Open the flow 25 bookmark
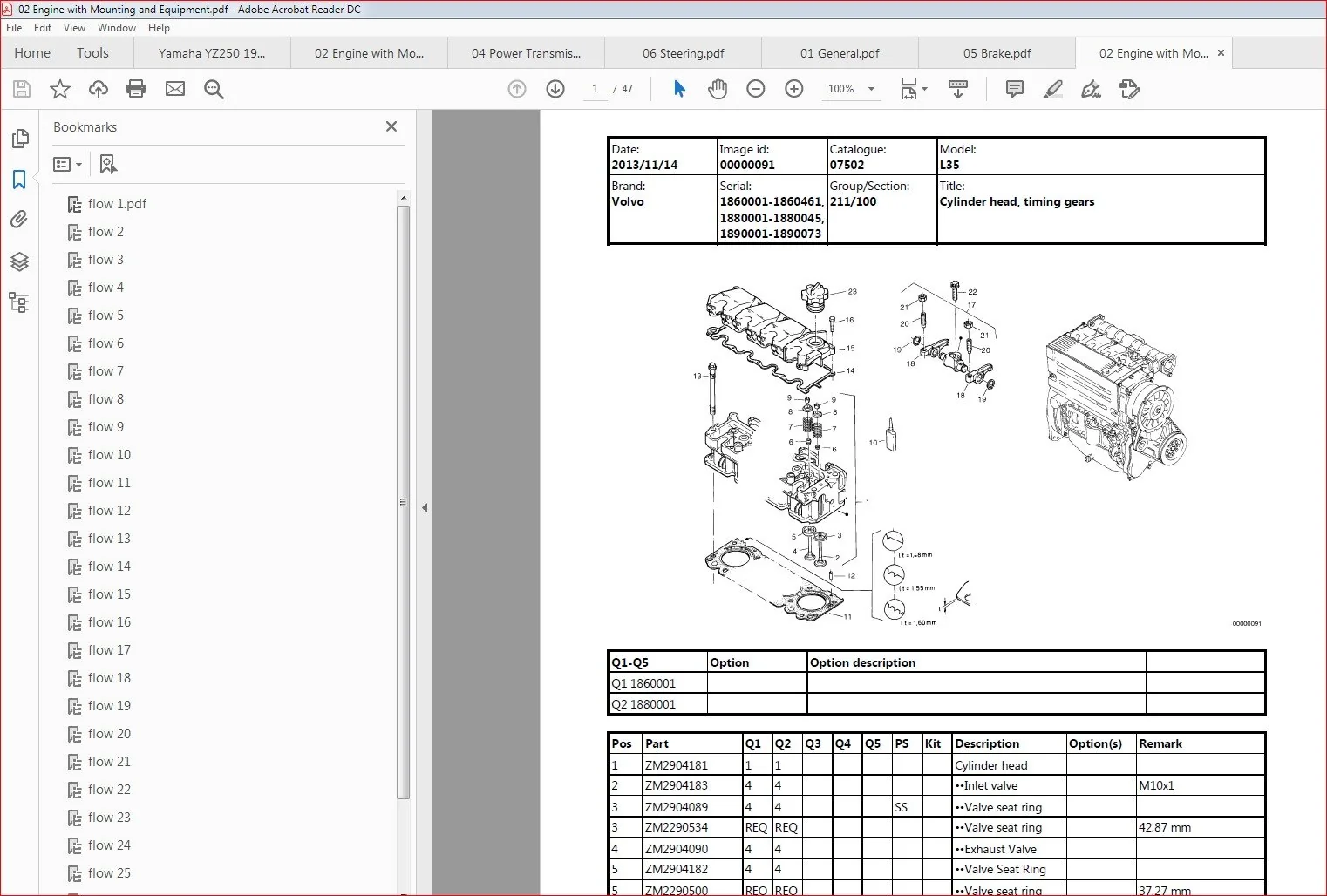 tap(109, 873)
